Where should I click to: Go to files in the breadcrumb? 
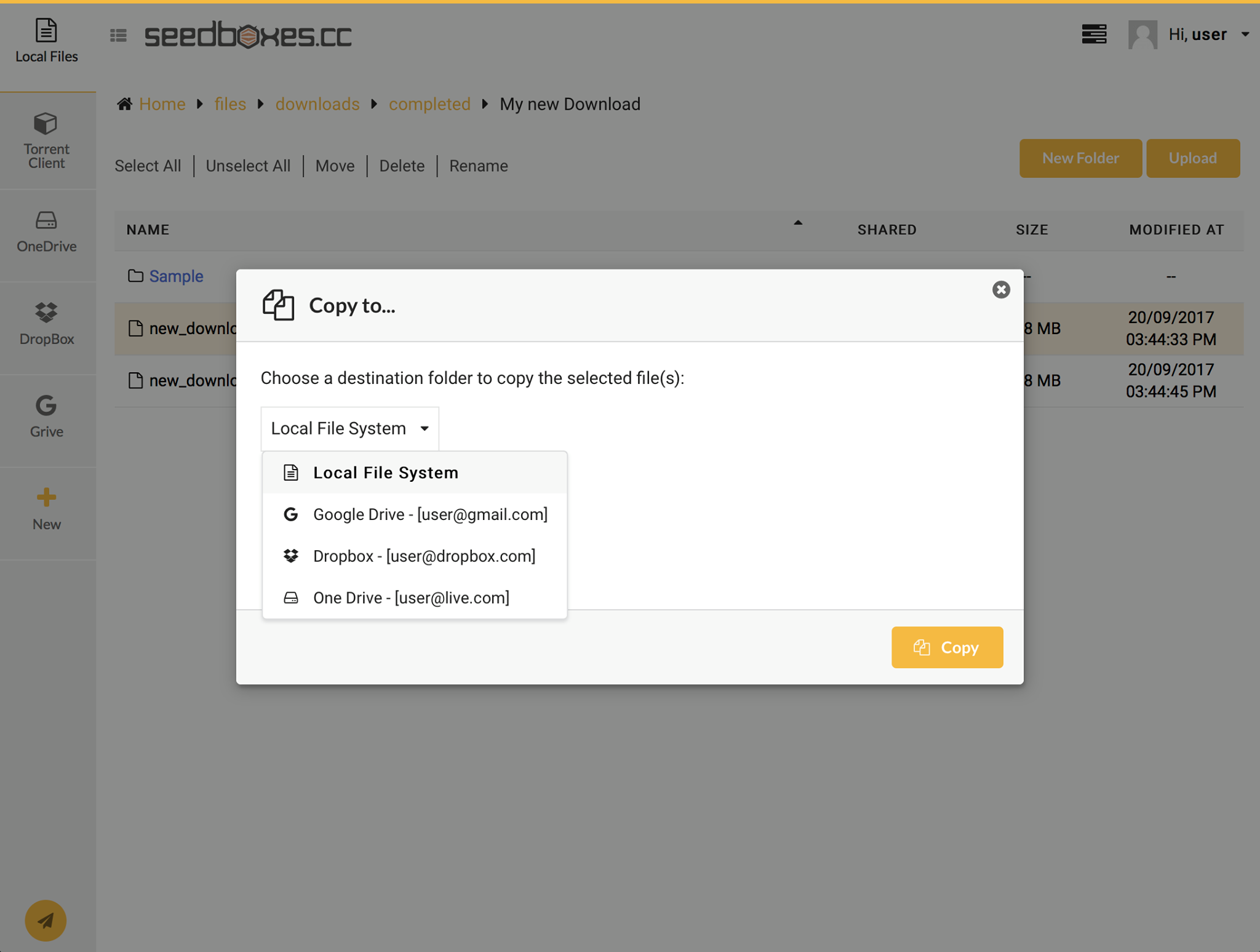click(230, 104)
